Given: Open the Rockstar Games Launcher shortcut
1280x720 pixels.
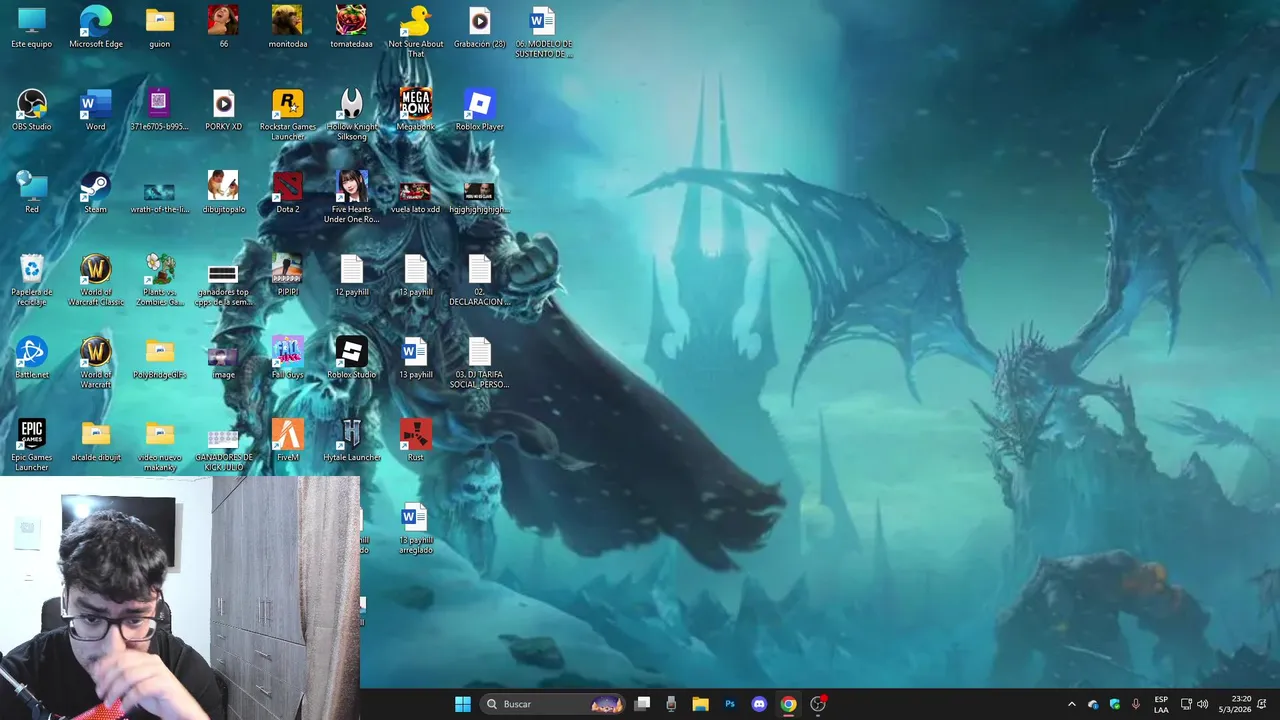Looking at the screenshot, I should click(x=287, y=115).
